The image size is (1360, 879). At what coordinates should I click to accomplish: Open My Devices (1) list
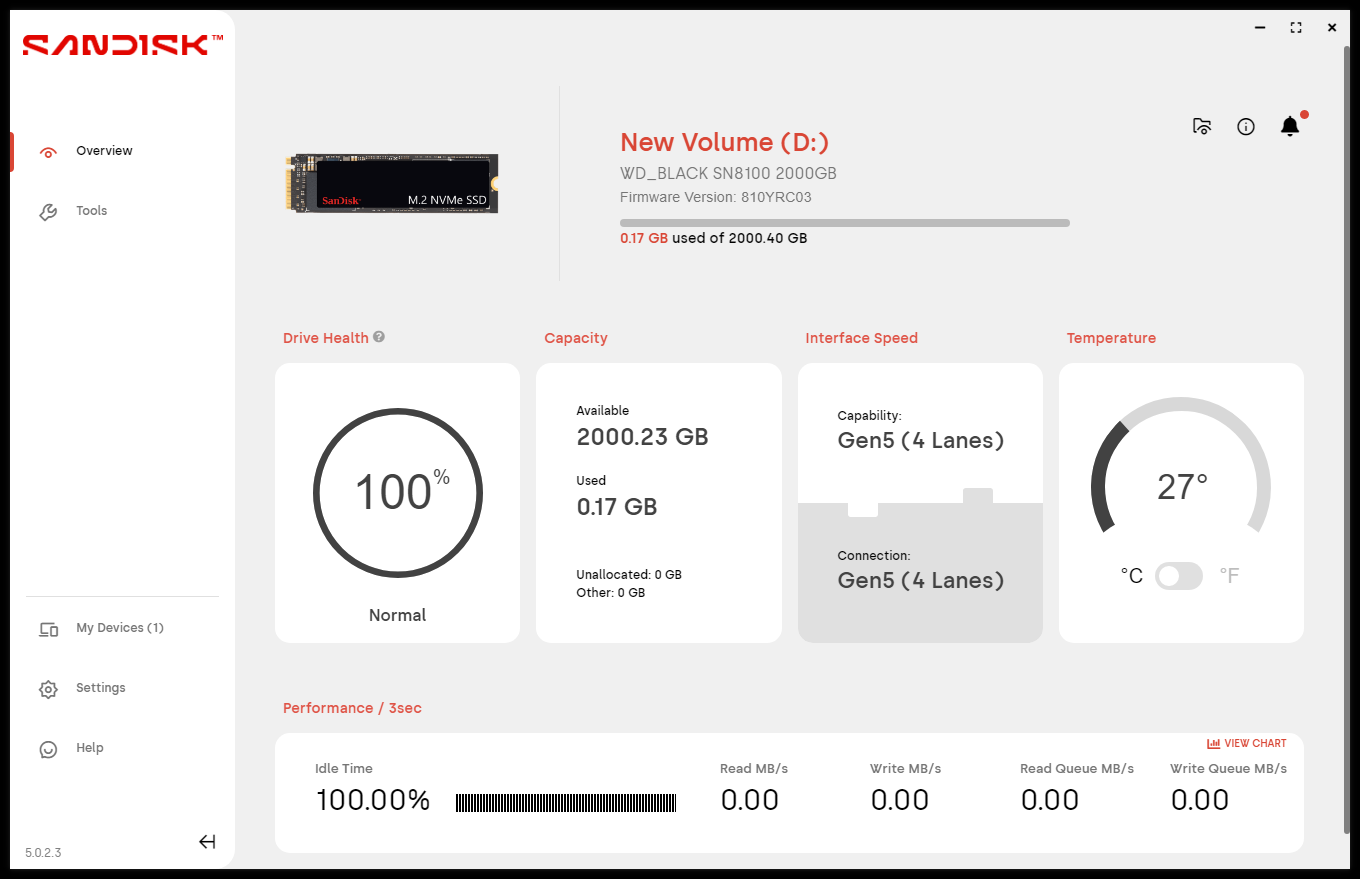pyautogui.click(x=119, y=628)
